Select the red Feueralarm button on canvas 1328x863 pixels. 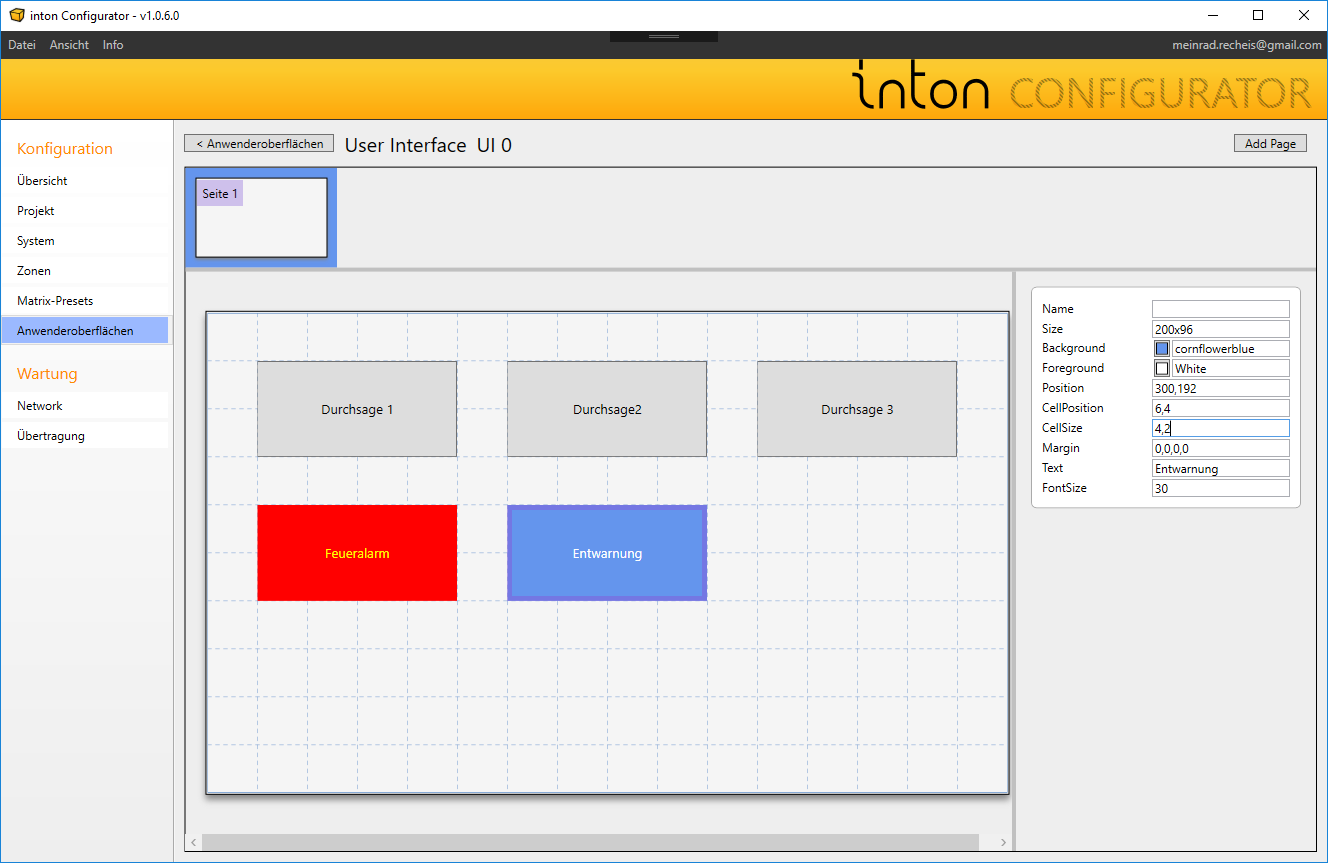point(357,553)
